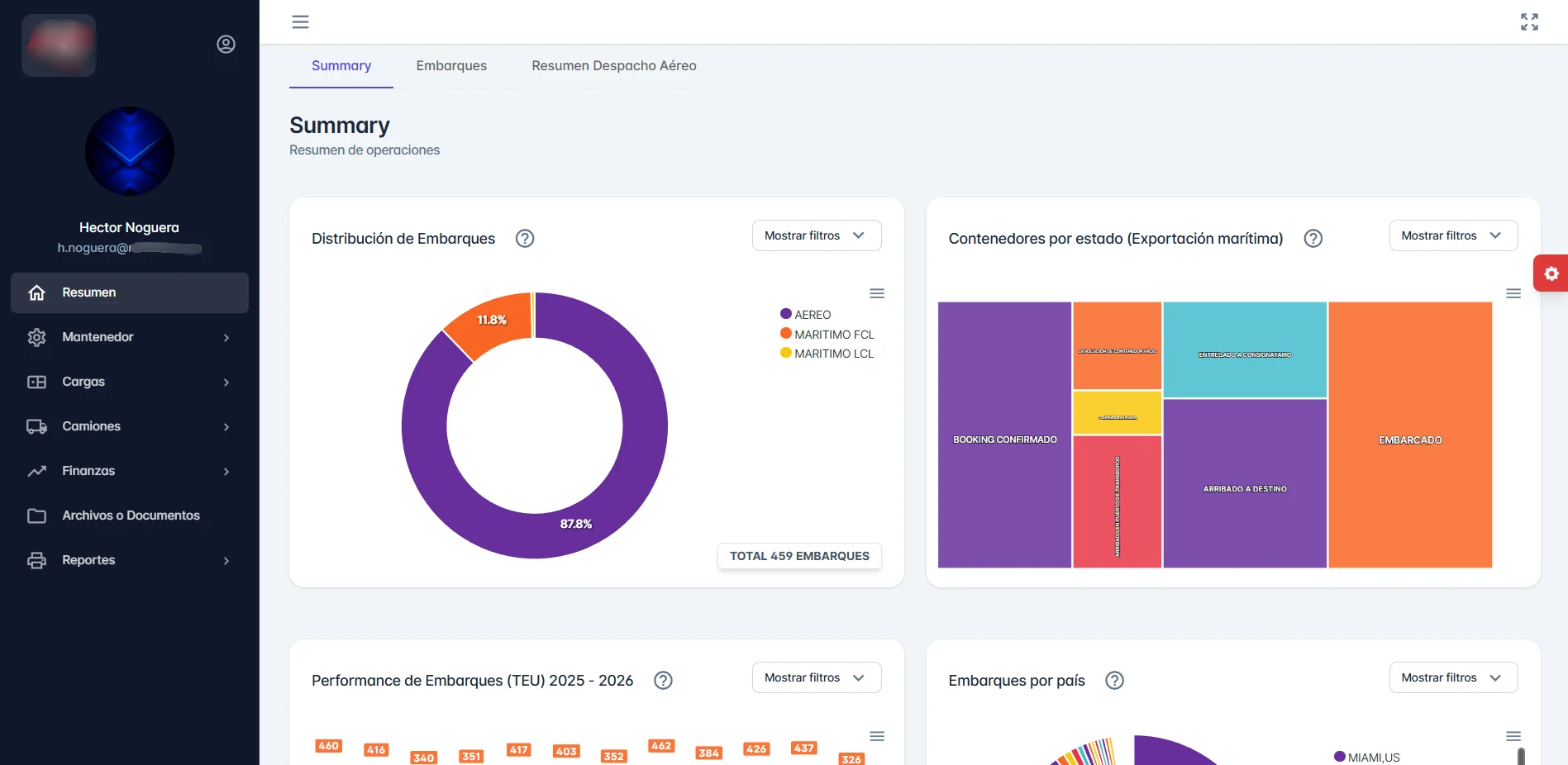The width and height of the screenshot is (1568, 765).
Task: Click the Mantenedor gear icon
Action: pos(36,337)
